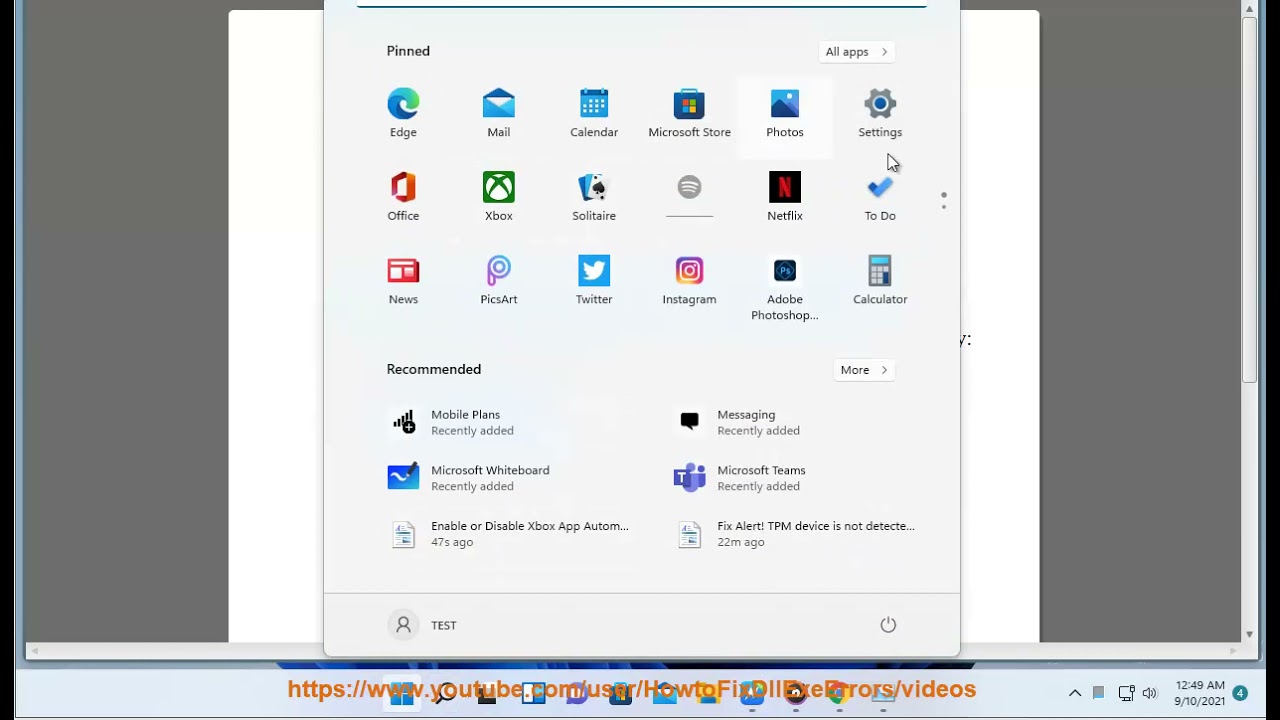Show hidden tray icons chevron
1280x720 pixels.
[x=1075, y=693]
